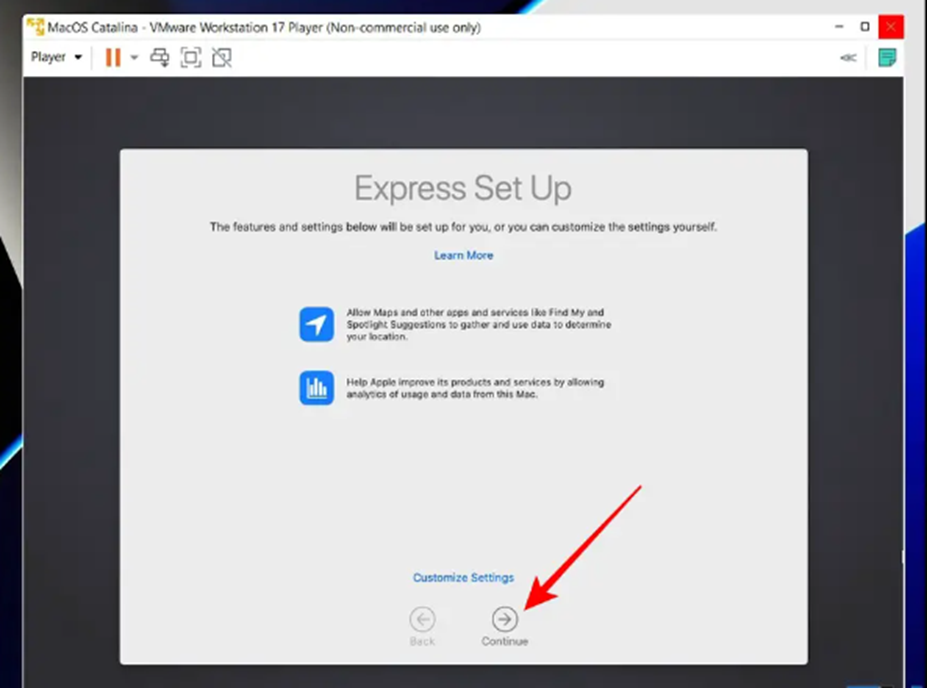Open the Player menu

click(x=56, y=57)
